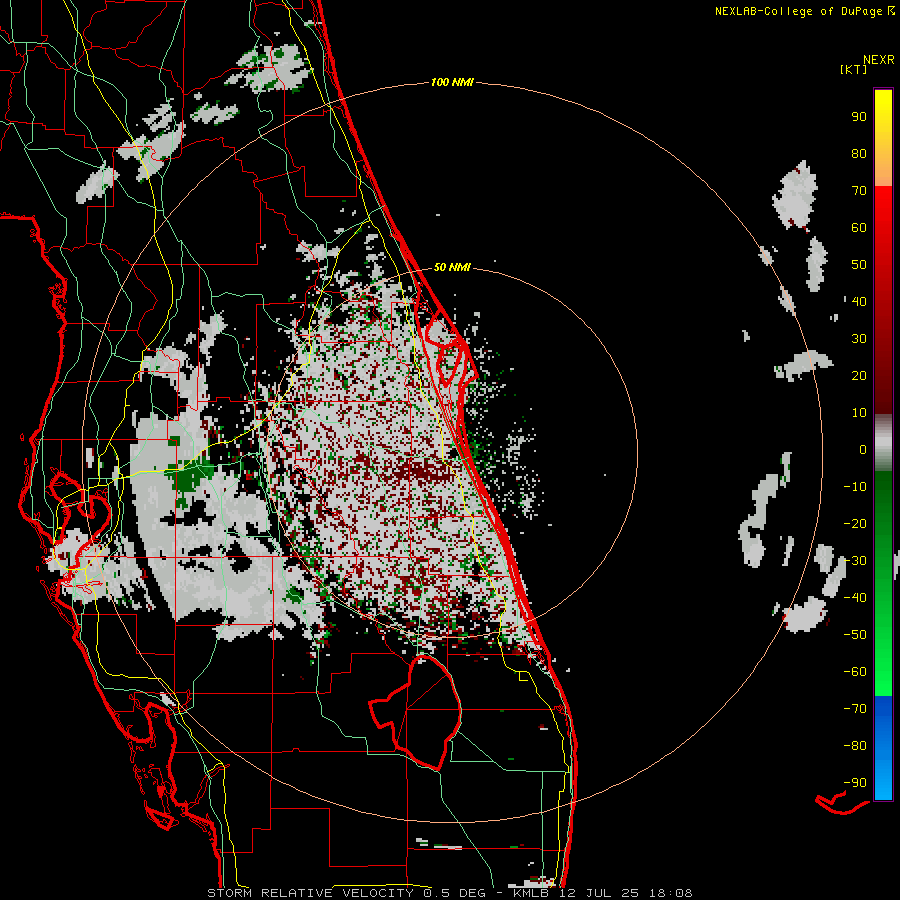Click the "80" value on the velocity scale
The image size is (900, 900).
[859, 154]
